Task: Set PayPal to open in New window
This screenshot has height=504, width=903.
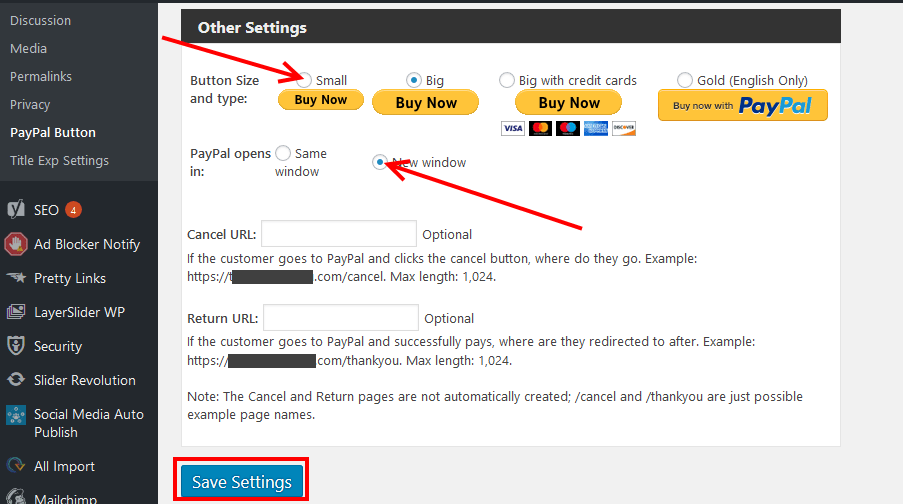Action: pyautogui.click(x=380, y=162)
